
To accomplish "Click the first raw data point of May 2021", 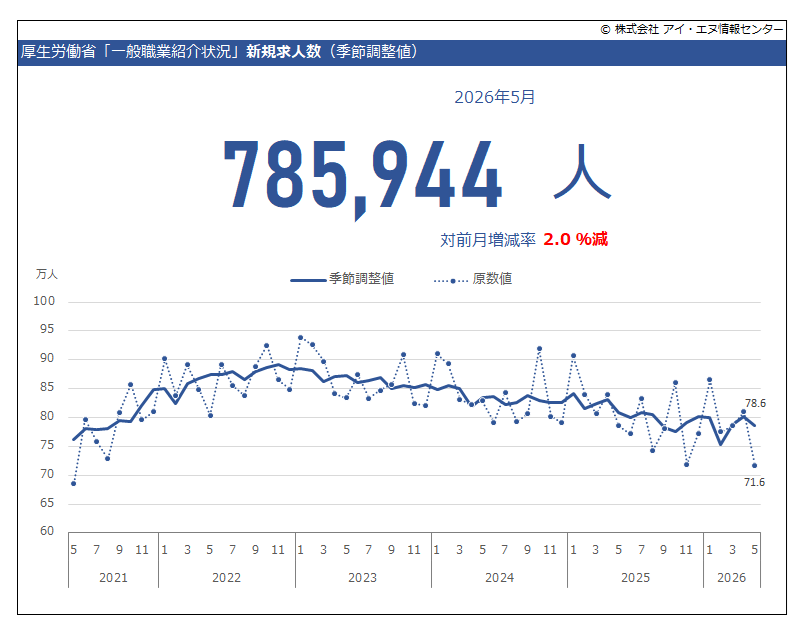I will click(74, 484).
